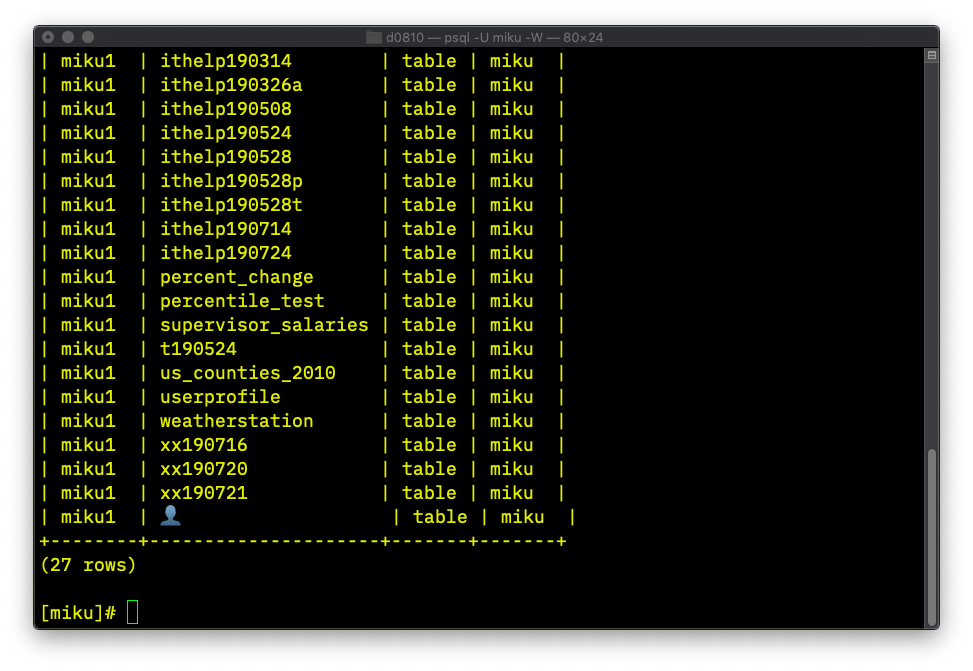Click the word table in the emoji-named row
This screenshot has width=973, height=671.
[x=440, y=517]
